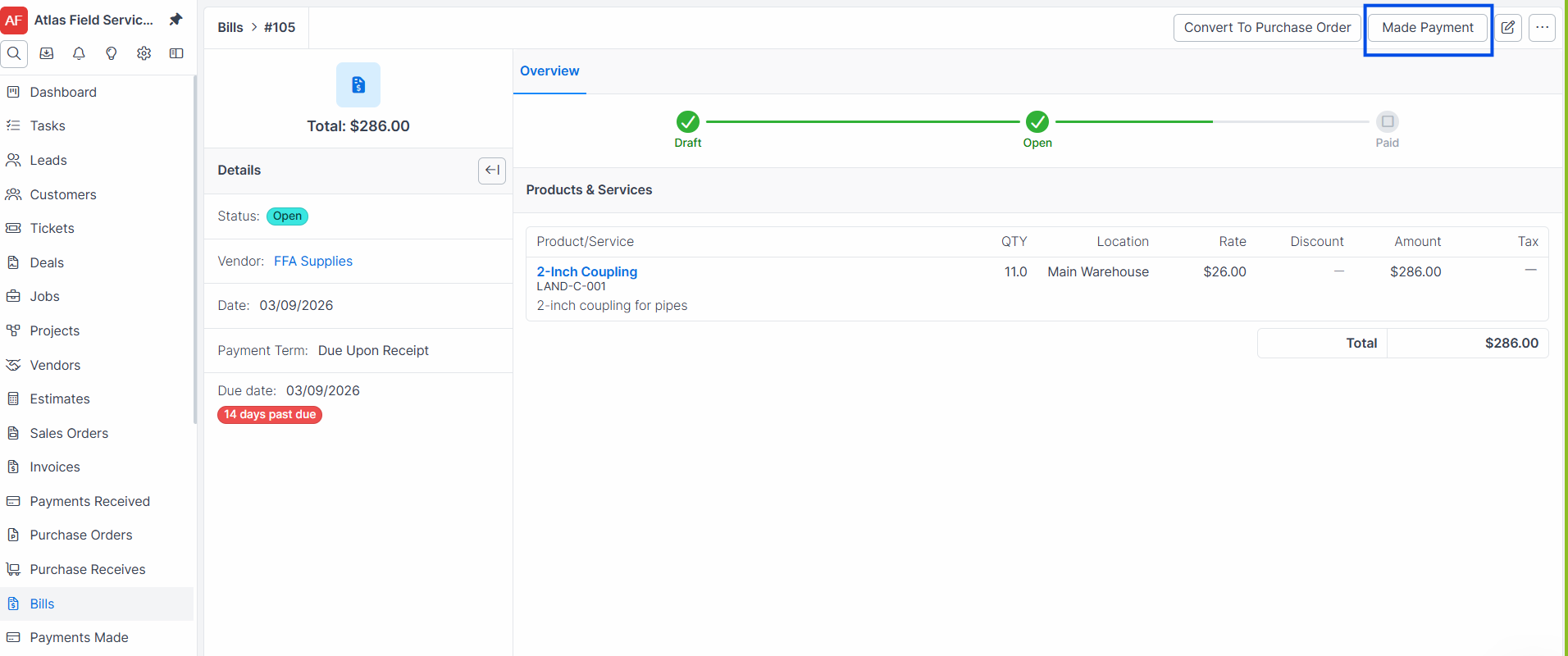Open the settings gear icon

(x=144, y=53)
